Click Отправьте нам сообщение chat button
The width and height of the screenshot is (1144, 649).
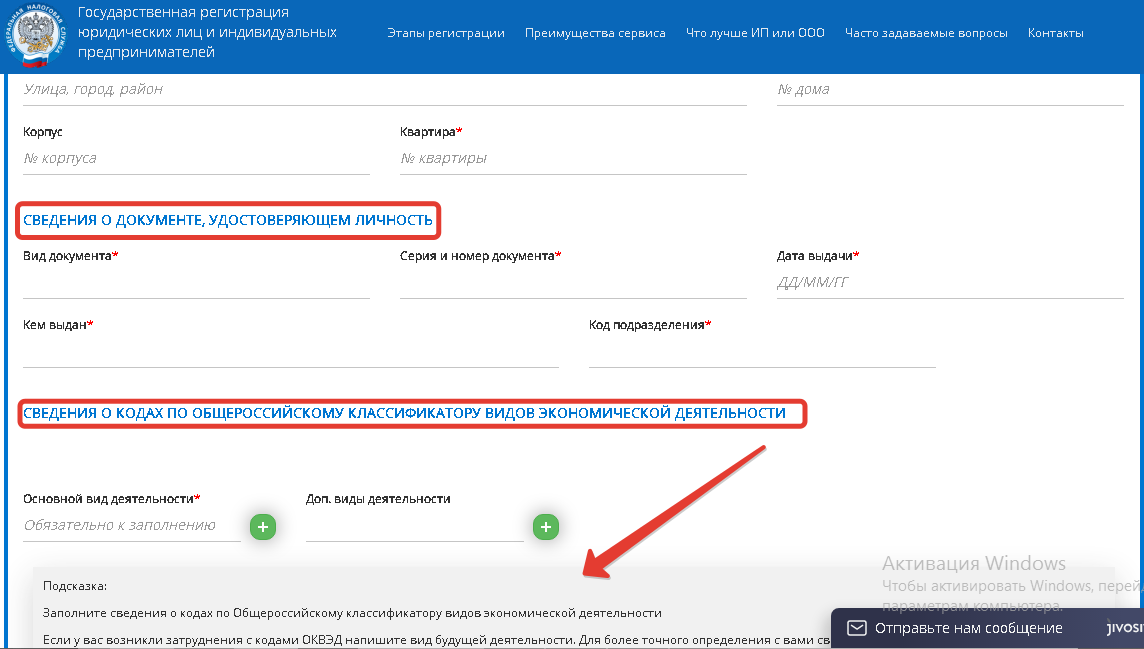click(967, 628)
